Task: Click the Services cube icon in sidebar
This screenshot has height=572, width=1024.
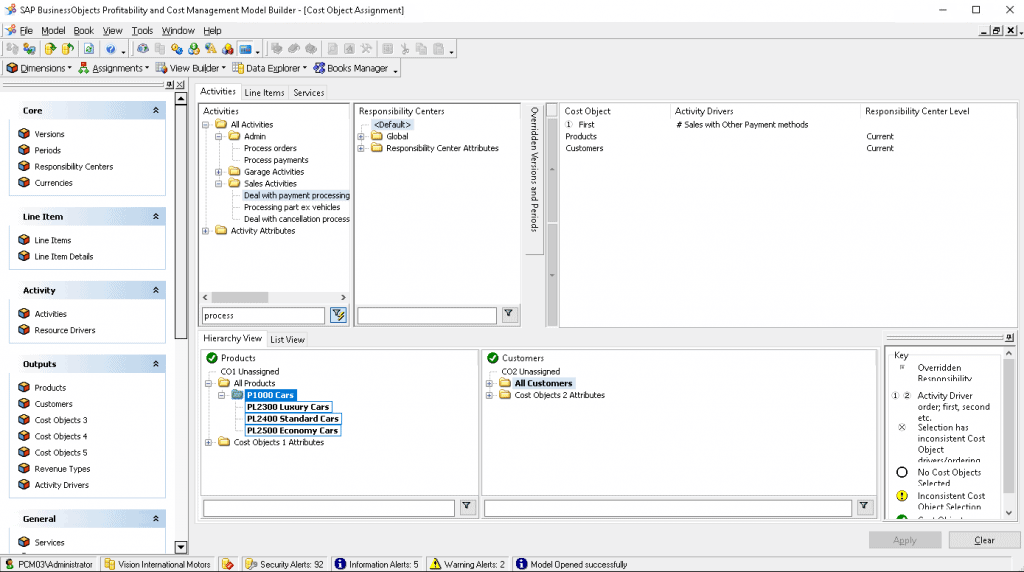Action: (24, 543)
